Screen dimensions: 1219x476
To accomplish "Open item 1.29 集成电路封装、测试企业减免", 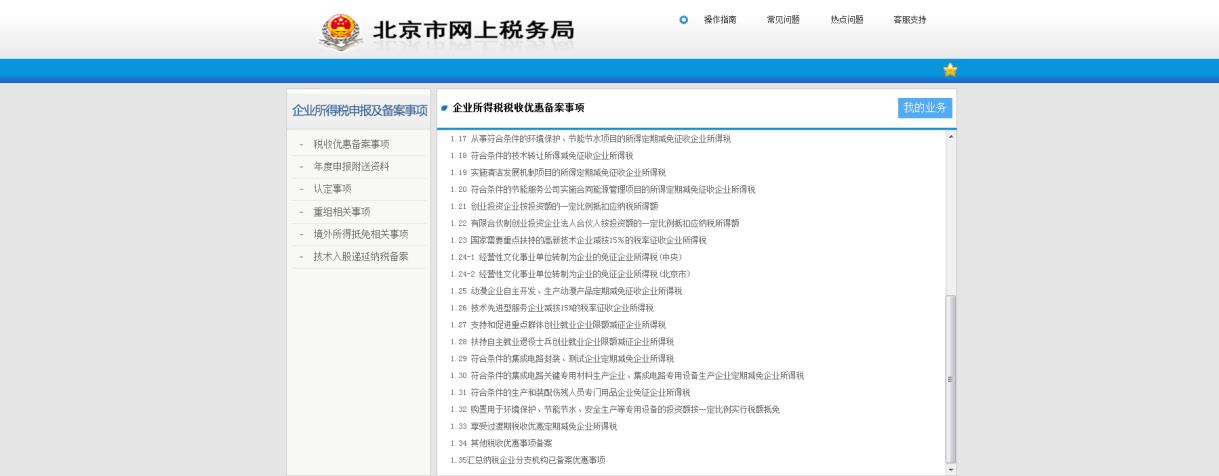I will point(562,359).
